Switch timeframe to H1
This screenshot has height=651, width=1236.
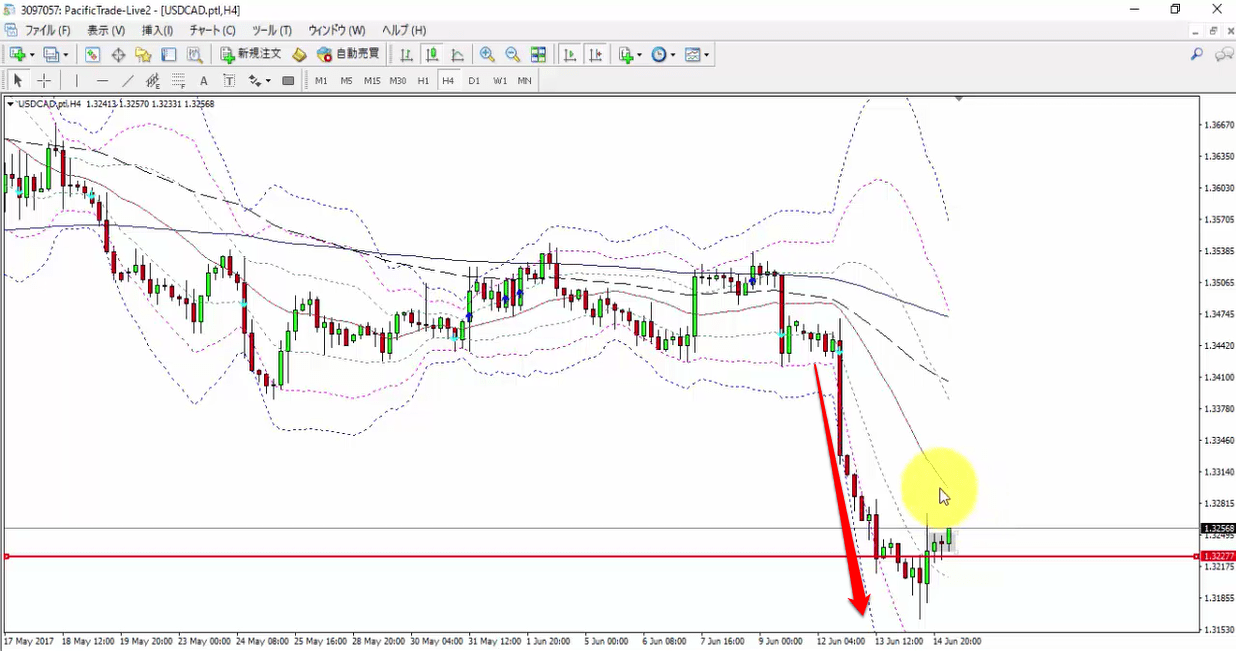click(x=423, y=81)
